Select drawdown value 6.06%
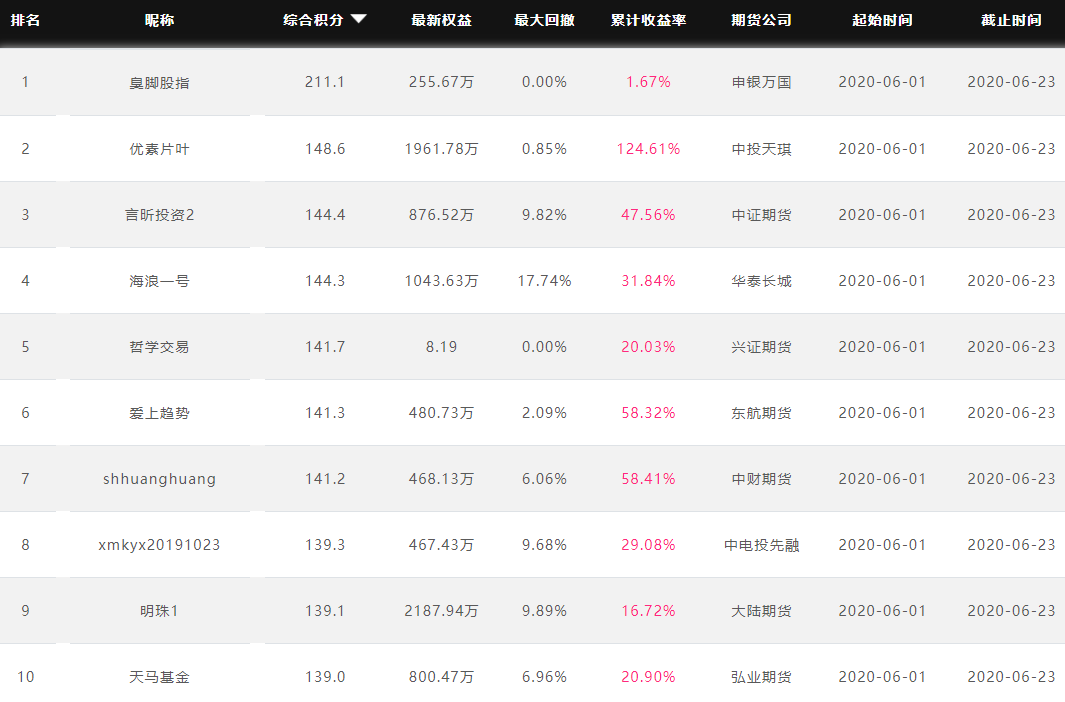The width and height of the screenshot is (1065, 702). tap(545, 479)
